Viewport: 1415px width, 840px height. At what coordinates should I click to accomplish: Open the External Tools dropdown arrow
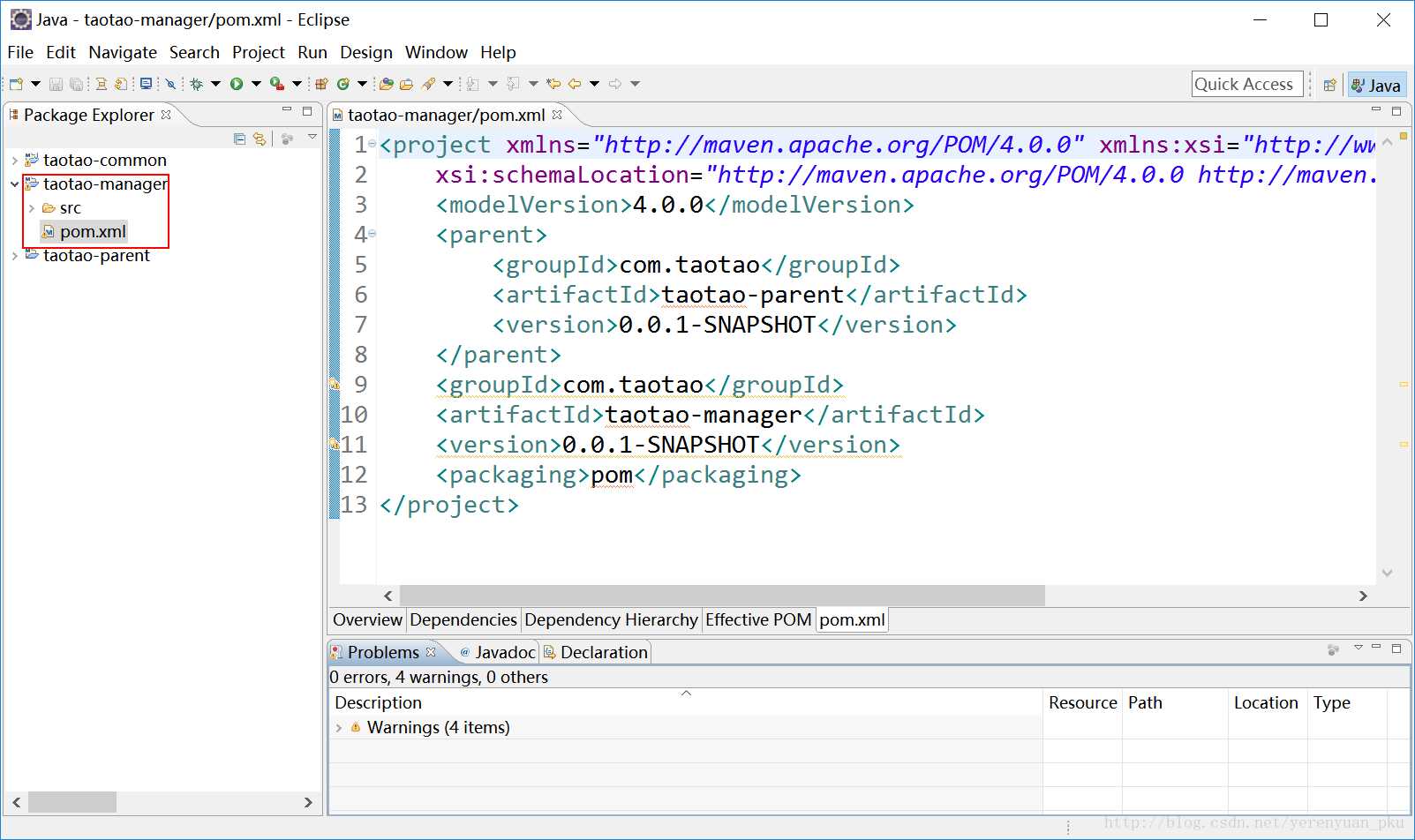click(297, 84)
